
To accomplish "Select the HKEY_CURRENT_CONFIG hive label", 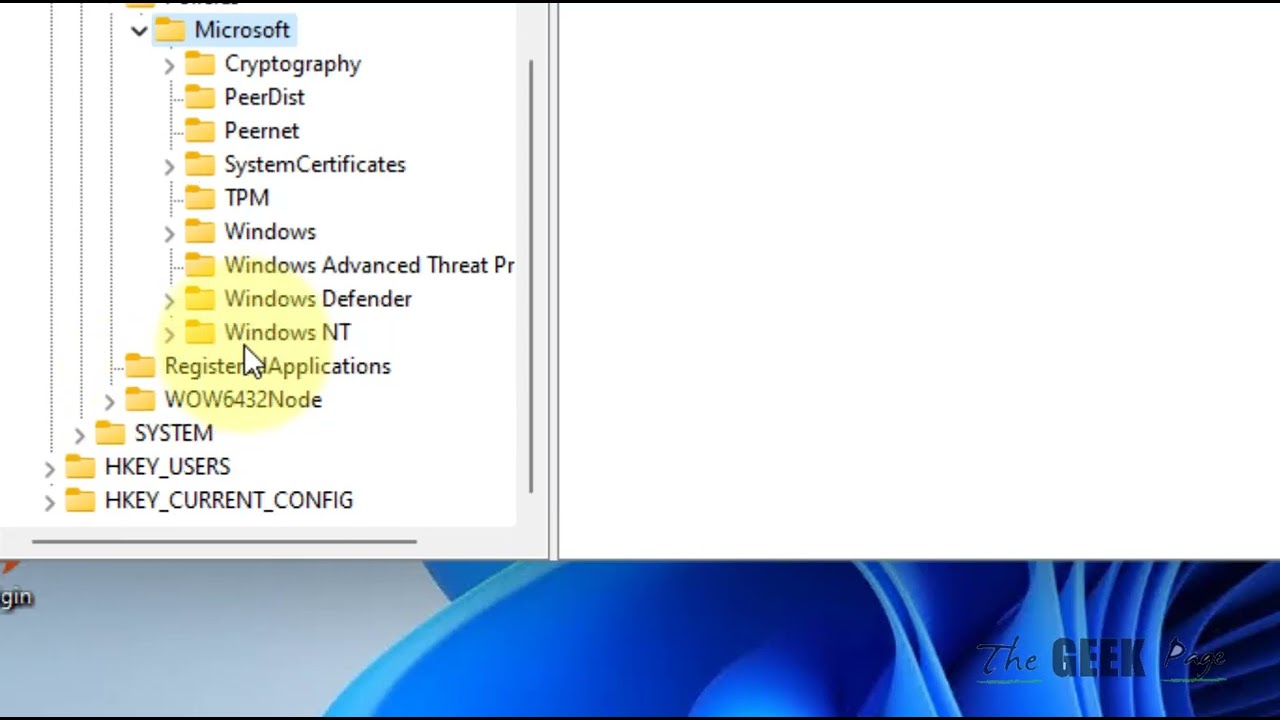I will pos(228,500).
